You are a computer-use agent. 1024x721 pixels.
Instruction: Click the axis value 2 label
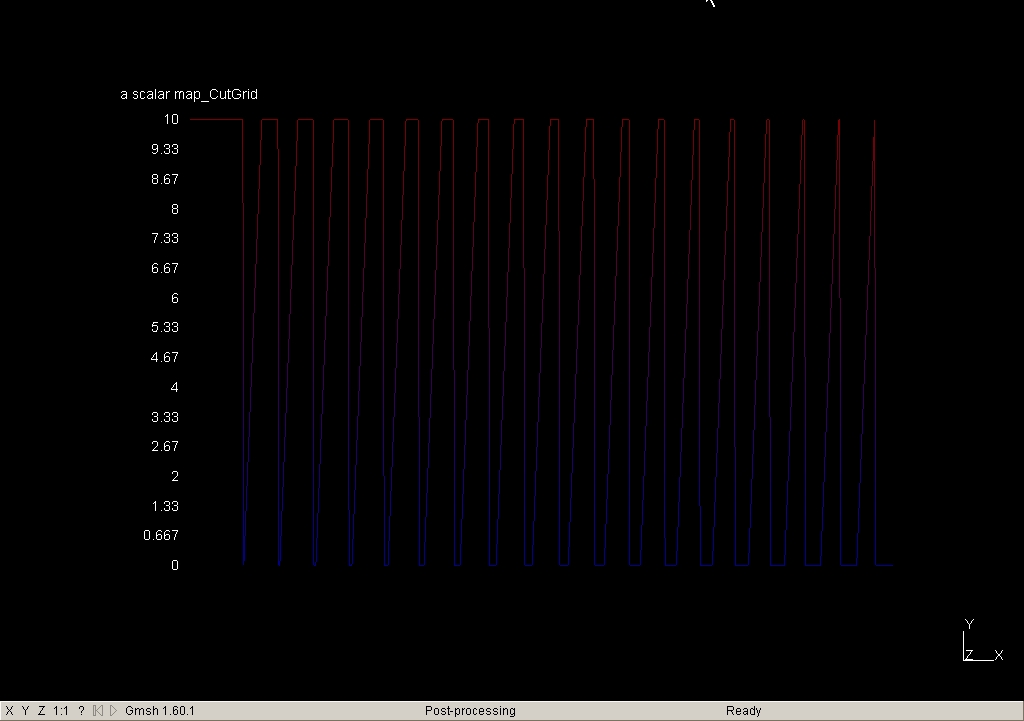(175, 476)
